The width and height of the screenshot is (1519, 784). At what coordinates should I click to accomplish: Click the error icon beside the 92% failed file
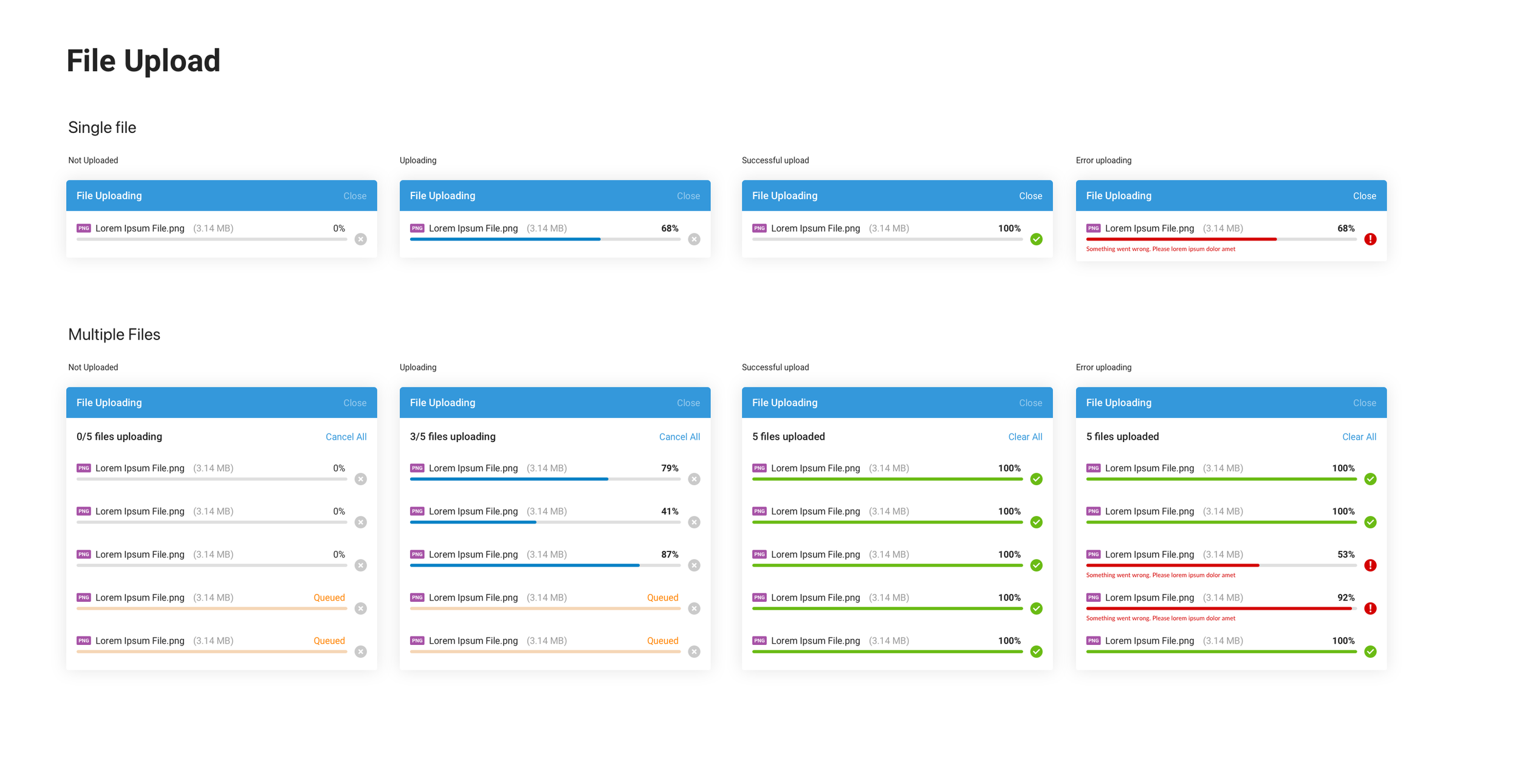point(1371,608)
